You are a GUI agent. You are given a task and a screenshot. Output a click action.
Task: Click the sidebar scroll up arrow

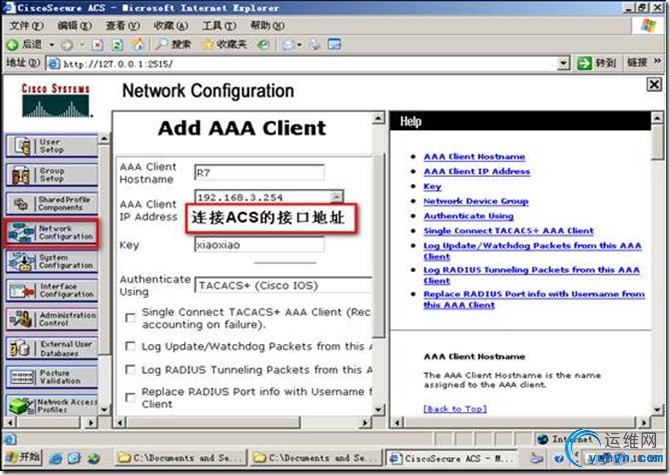pos(104,139)
